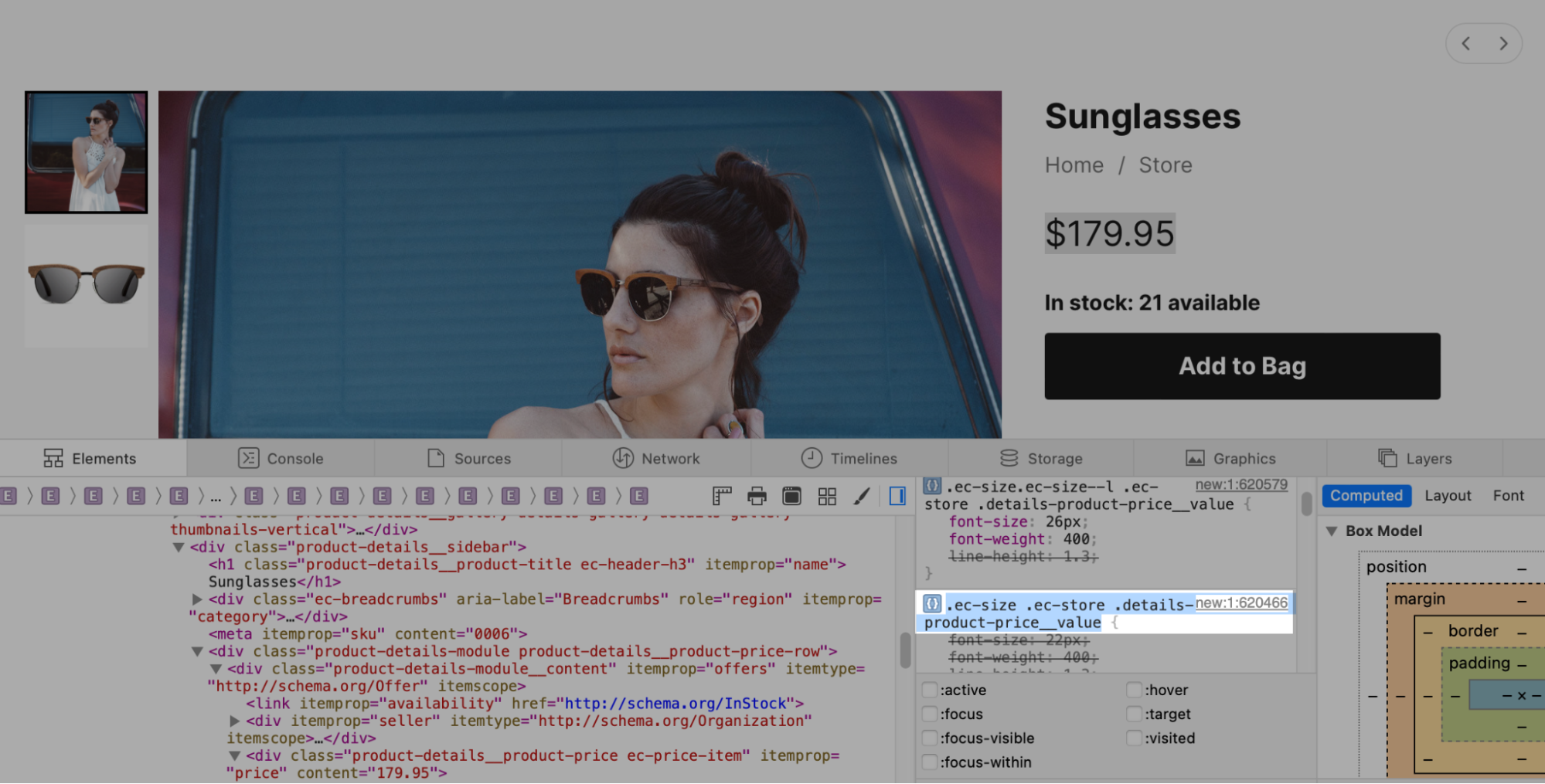Collapse the product-details__sidebar div node

coord(179,547)
